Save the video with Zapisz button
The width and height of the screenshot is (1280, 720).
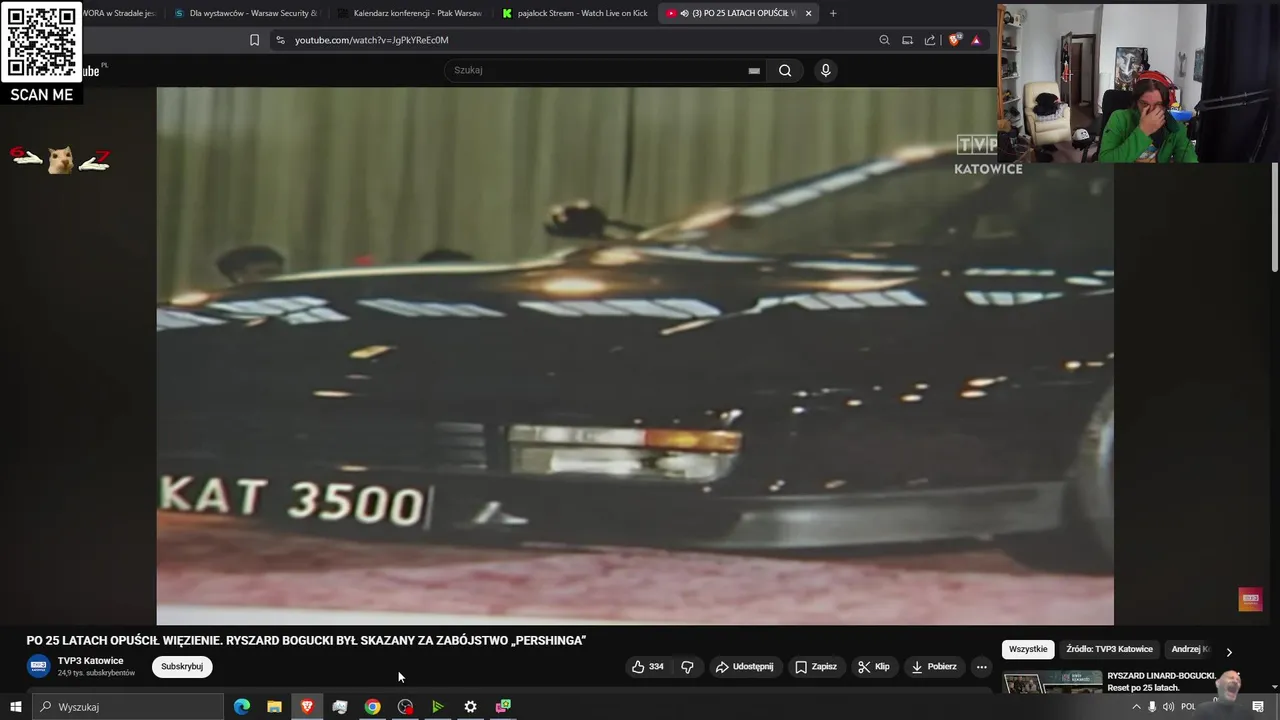pyautogui.click(x=816, y=666)
